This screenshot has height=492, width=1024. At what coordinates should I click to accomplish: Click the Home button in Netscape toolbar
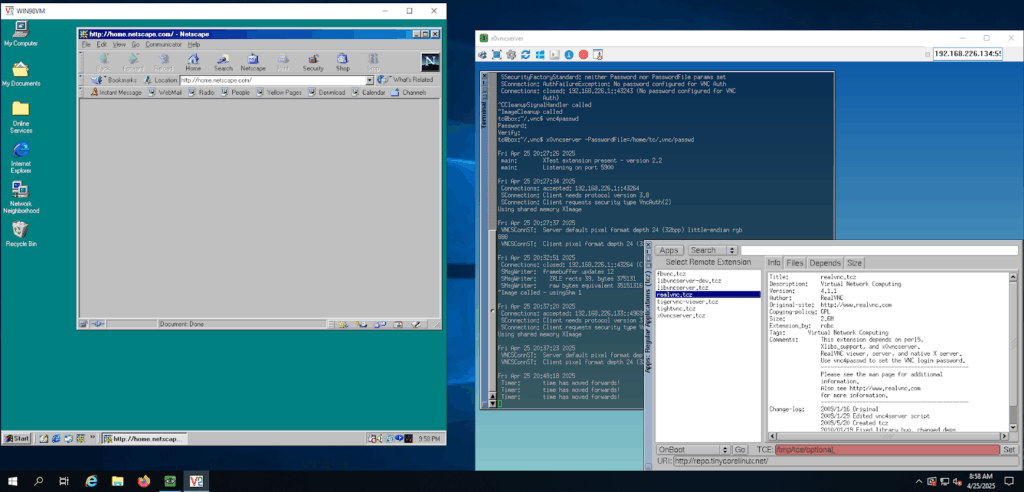(x=192, y=63)
